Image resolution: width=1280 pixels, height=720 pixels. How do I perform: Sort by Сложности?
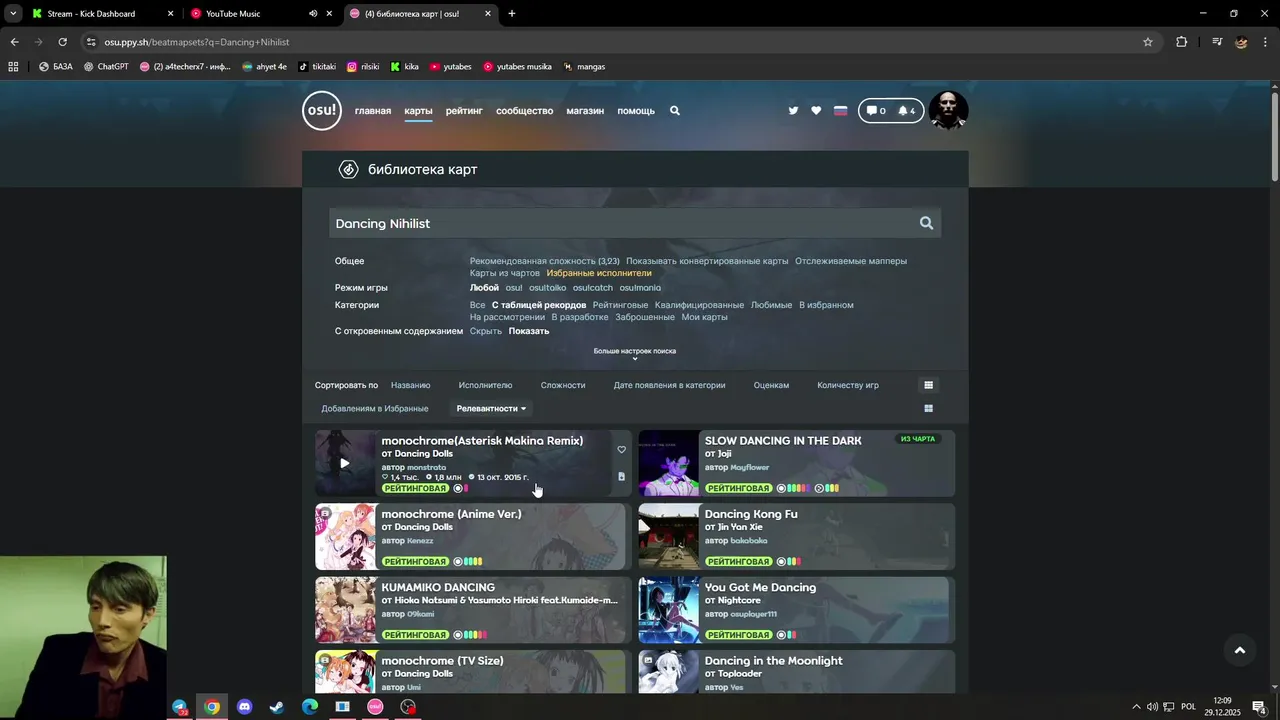[x=563, y=385]
